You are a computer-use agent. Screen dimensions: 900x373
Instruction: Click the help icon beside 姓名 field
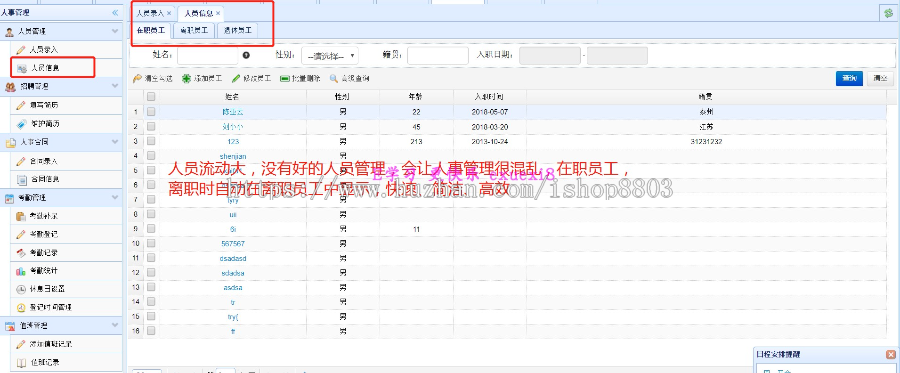pyautogui.click(x=246, y=55)
